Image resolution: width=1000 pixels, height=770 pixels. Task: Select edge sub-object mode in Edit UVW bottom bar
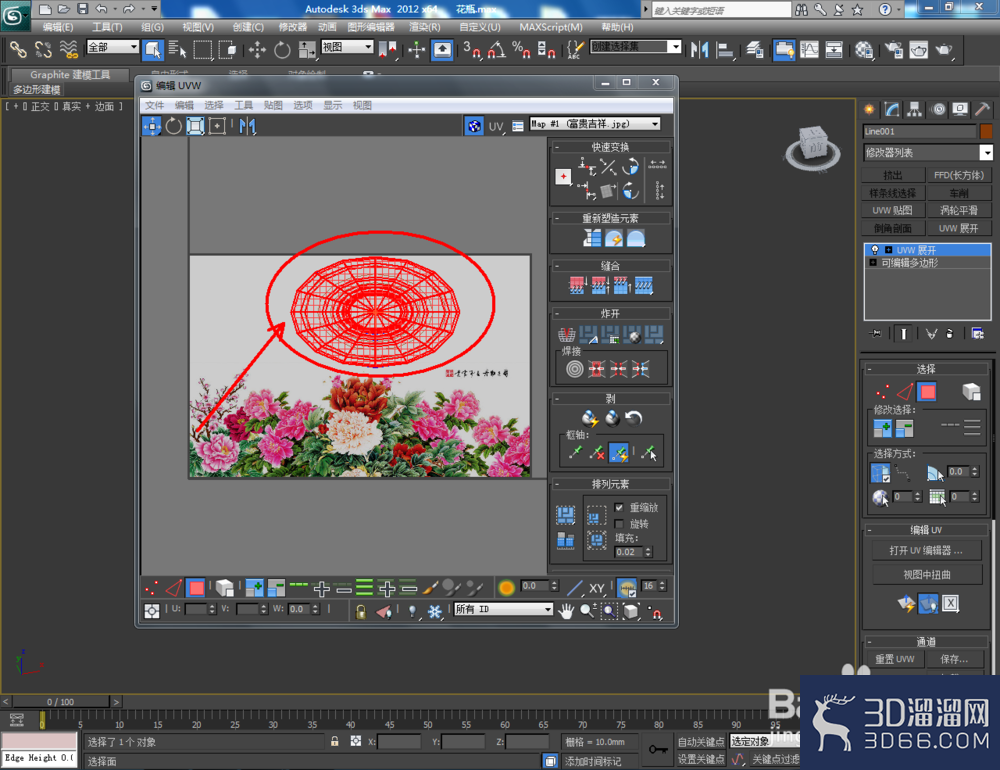pyautogui.click(x=173, y=588)
